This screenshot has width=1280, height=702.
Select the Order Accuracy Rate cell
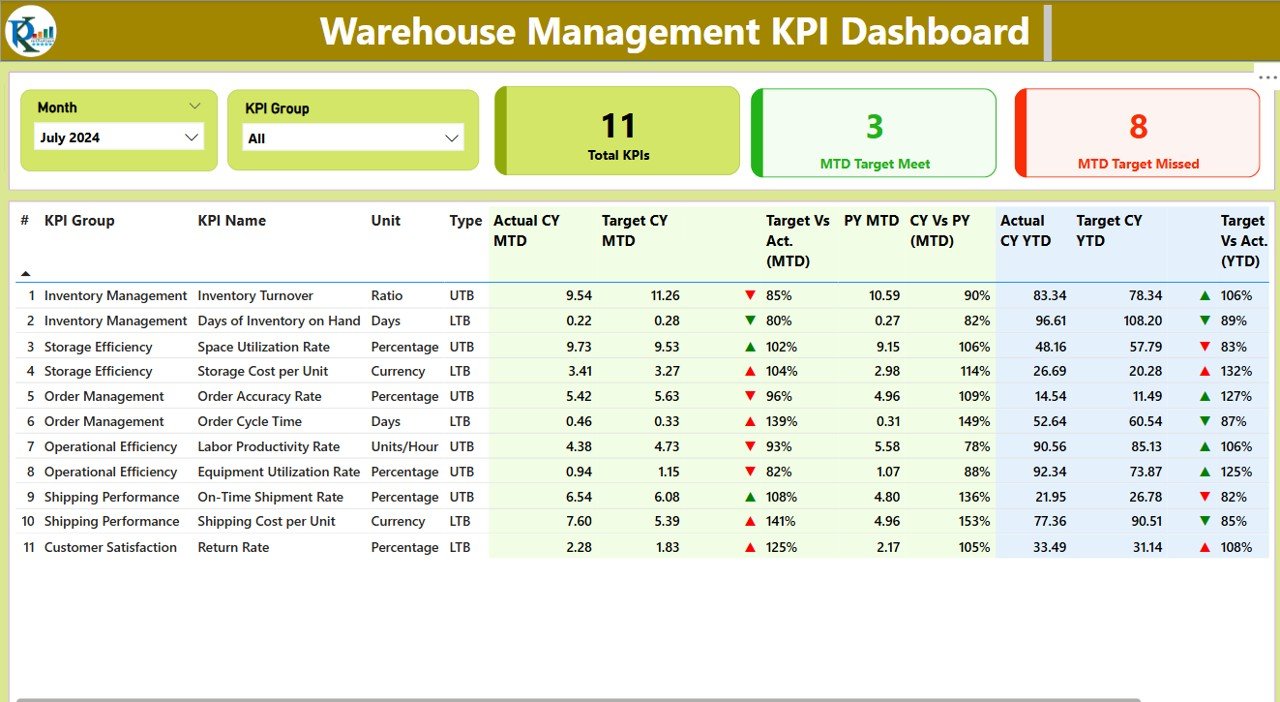pos(260,396)
